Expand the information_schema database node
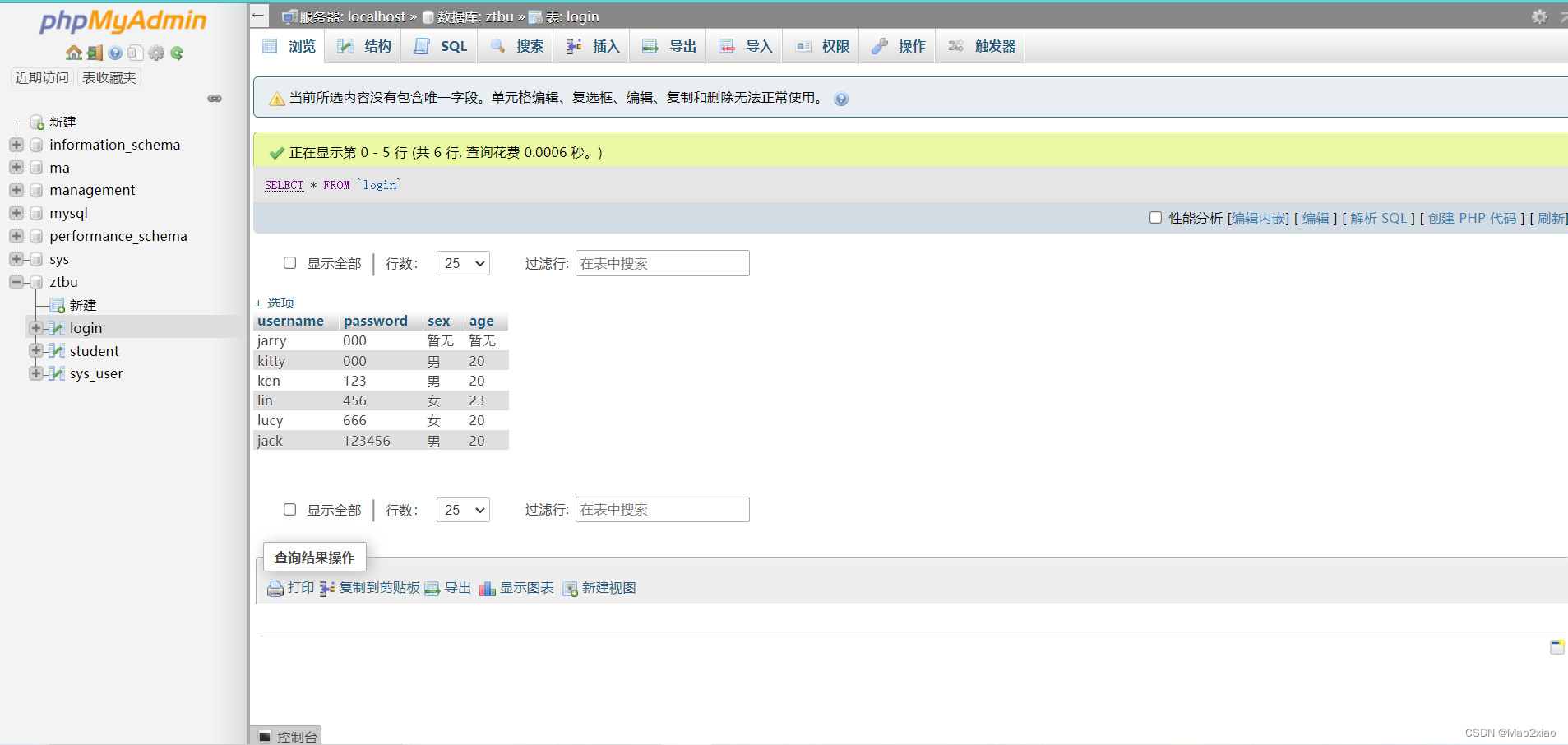Screen dimensions: 1568x745 tap(16, 145)
